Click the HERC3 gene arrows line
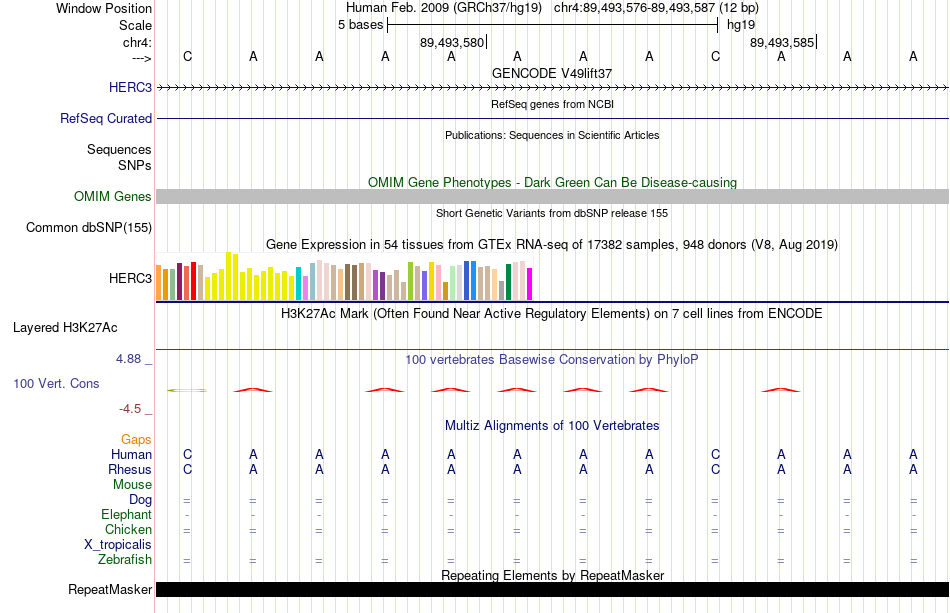This screenshot has width=950, height=613. point(553,88)
